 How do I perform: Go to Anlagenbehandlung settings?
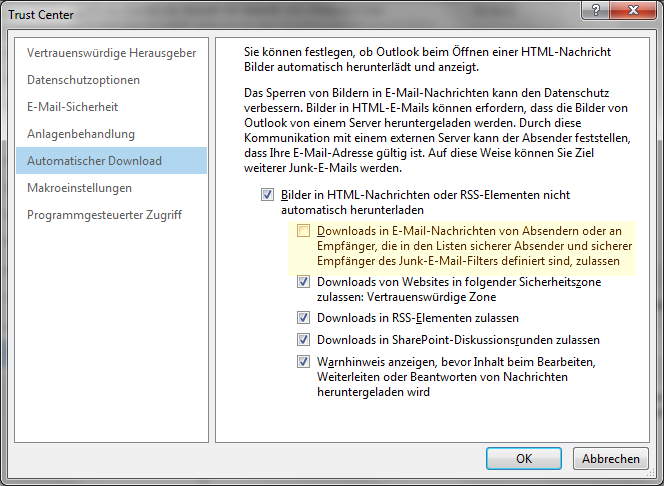(x=111, y=134)
